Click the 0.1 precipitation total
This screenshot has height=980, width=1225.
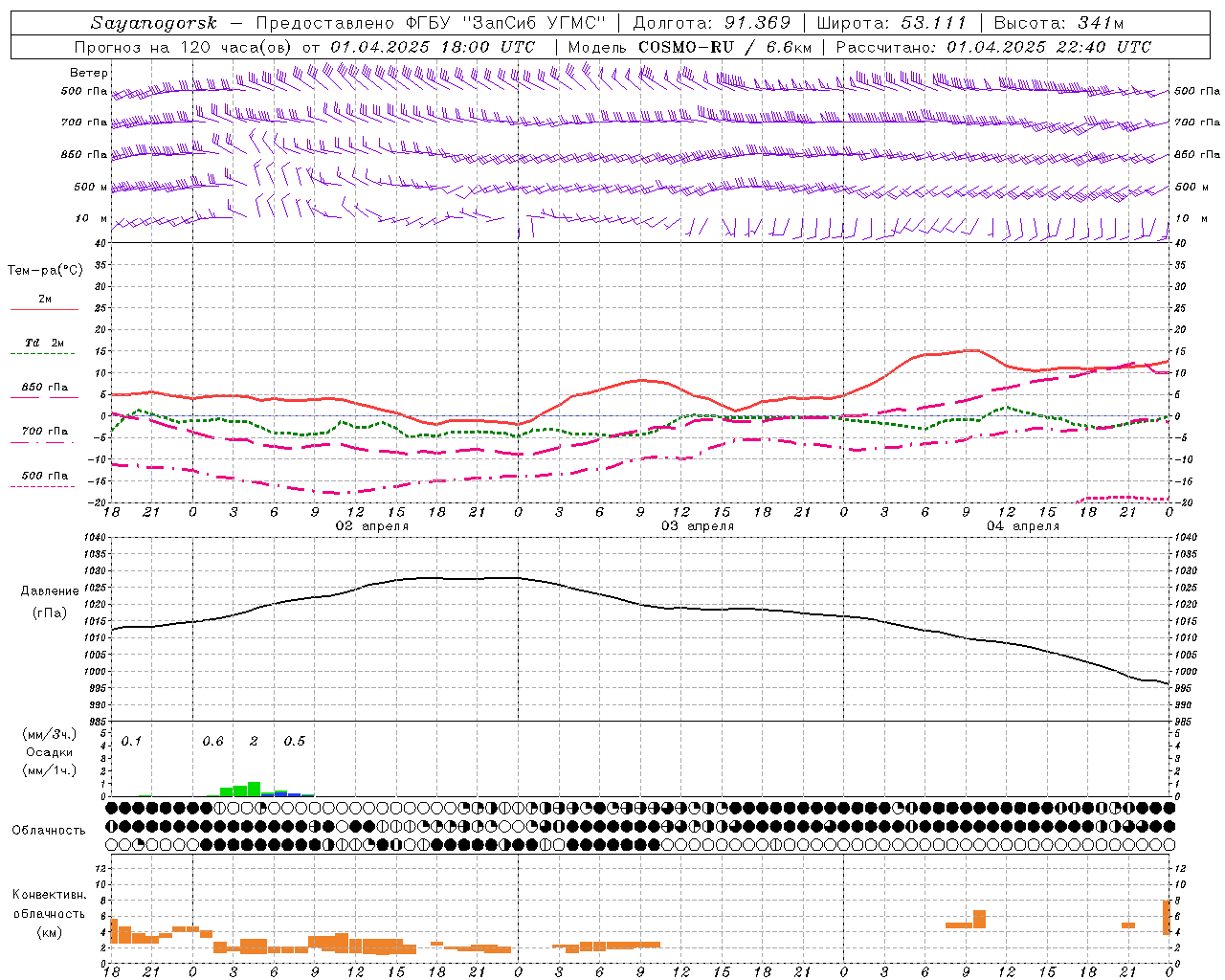click(x=131, y=741)
